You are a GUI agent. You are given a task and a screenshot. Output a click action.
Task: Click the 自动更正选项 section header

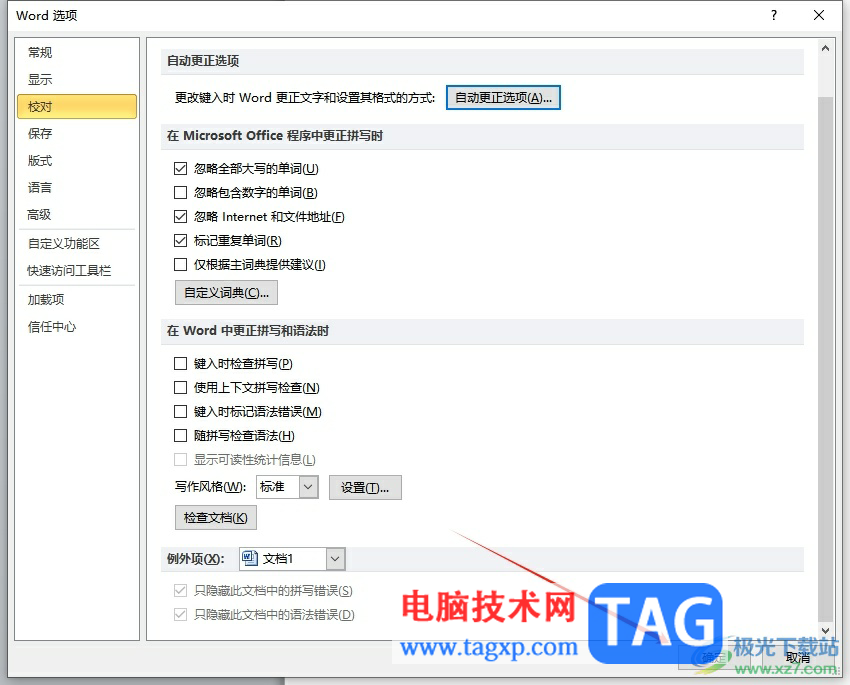point(203,61)
